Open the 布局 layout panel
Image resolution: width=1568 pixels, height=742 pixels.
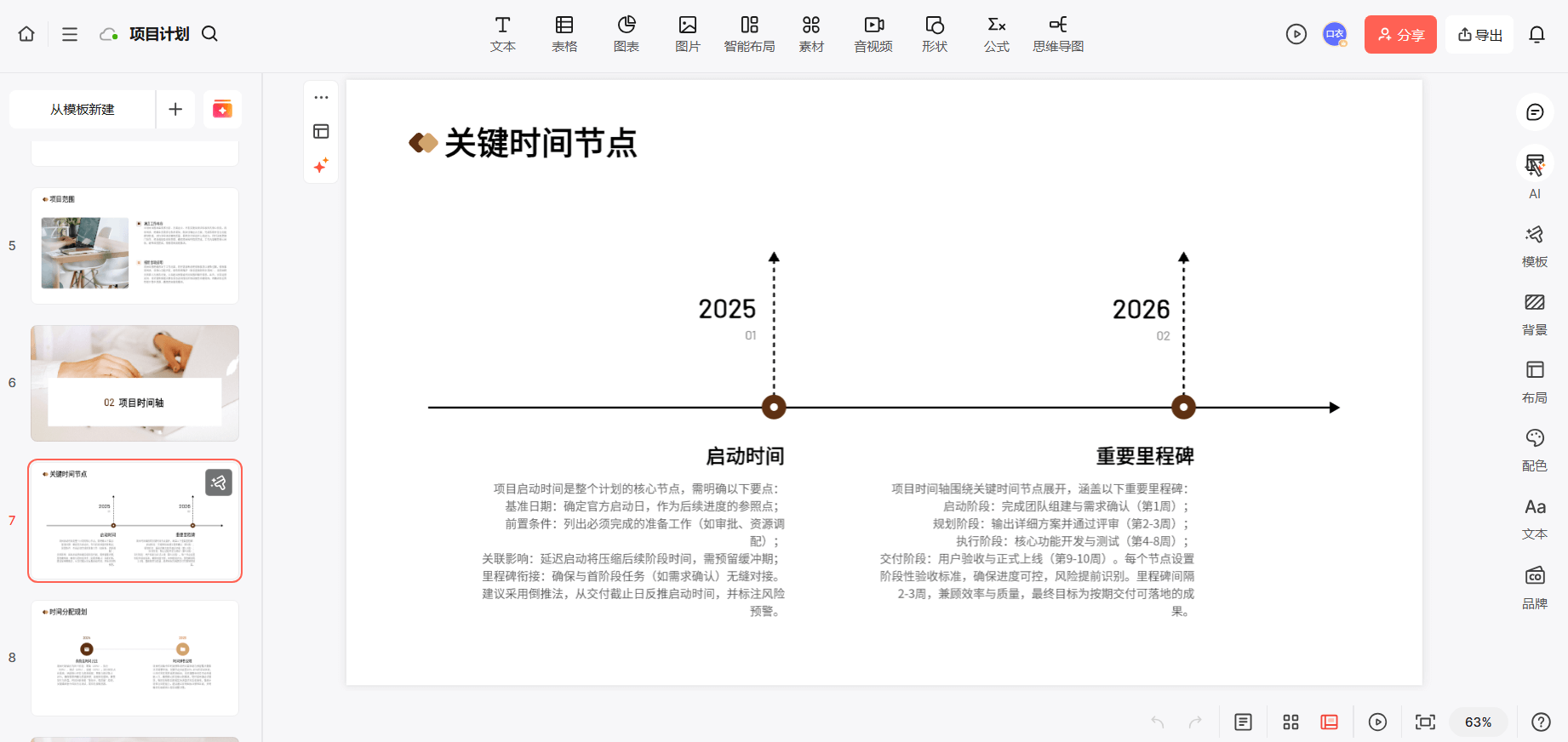1535,382
